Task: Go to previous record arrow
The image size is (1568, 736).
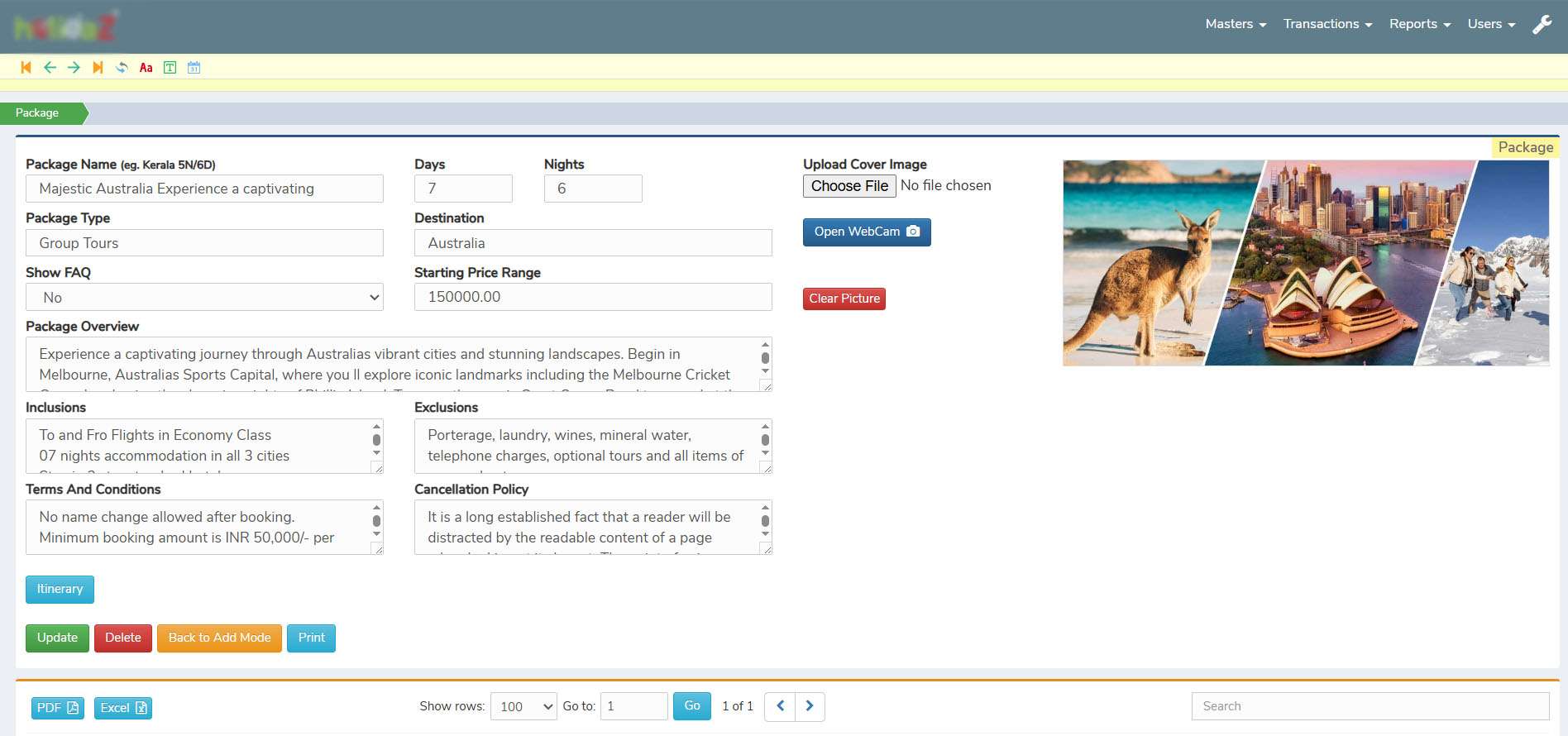Action: 50,68
